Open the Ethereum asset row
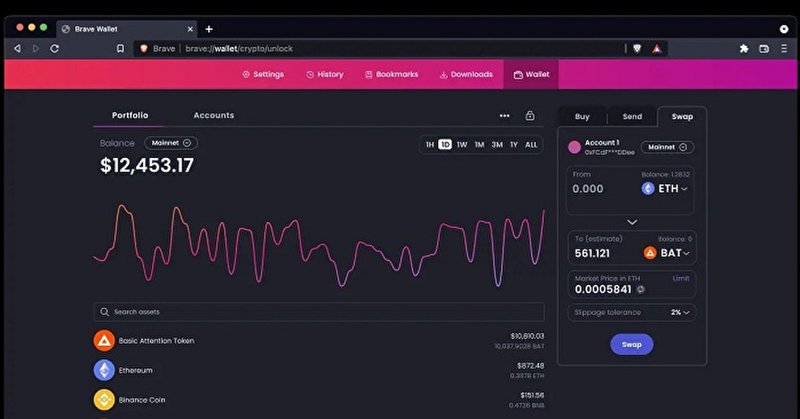This screenshot has width=800, height=419. coord(319,370)
